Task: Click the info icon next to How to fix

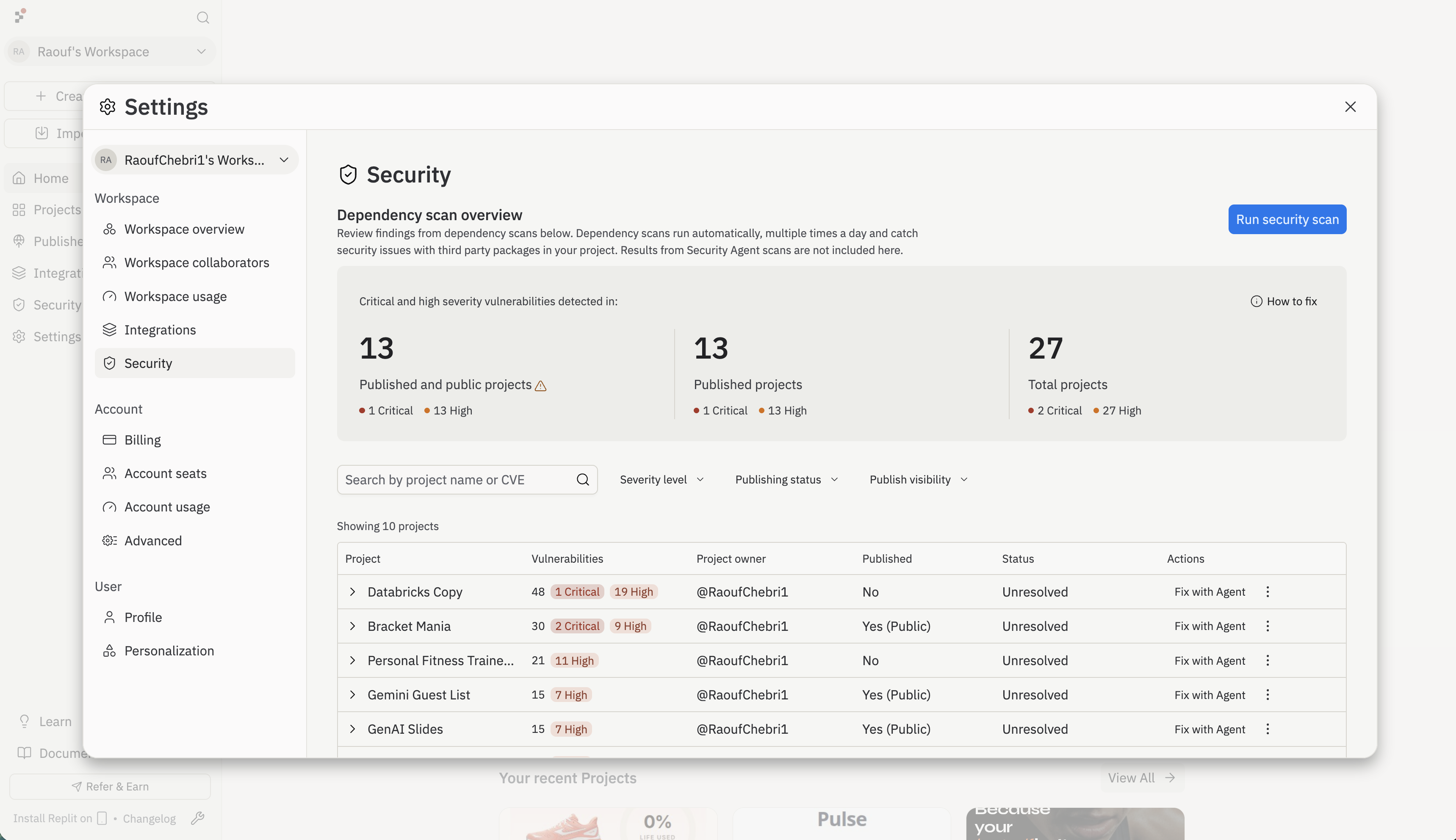Action: tap(1256, 301)
